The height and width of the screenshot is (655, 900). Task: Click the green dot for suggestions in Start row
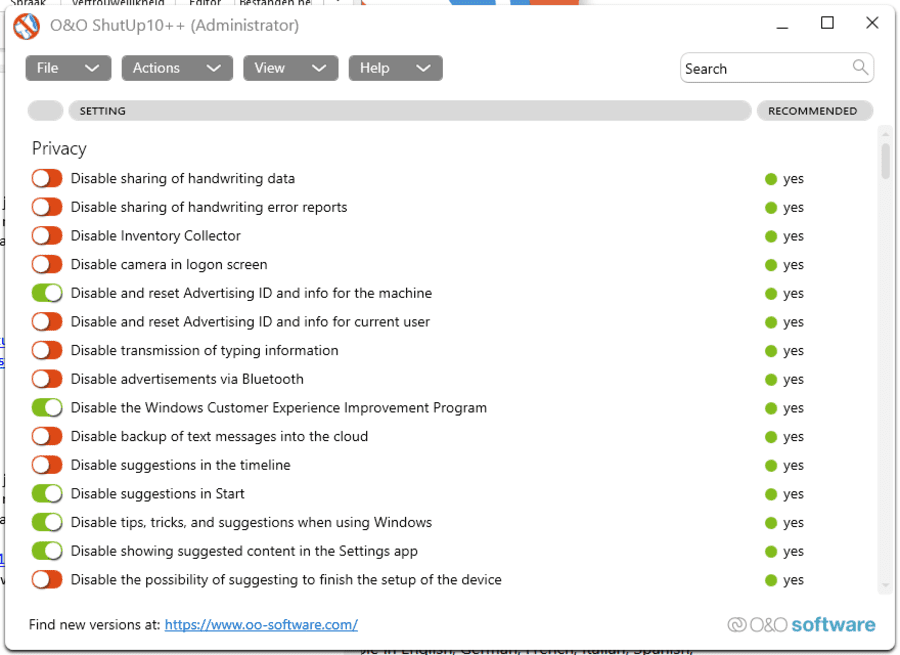[x=771, y=495]
